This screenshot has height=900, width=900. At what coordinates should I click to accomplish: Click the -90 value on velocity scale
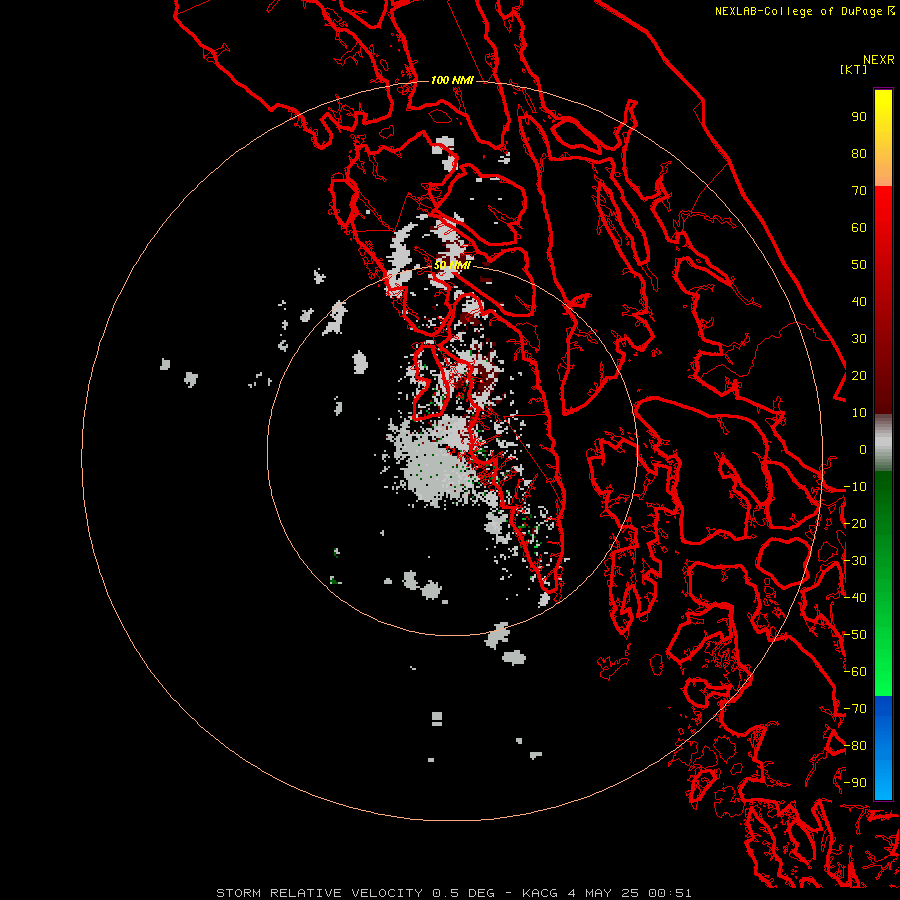855,783
